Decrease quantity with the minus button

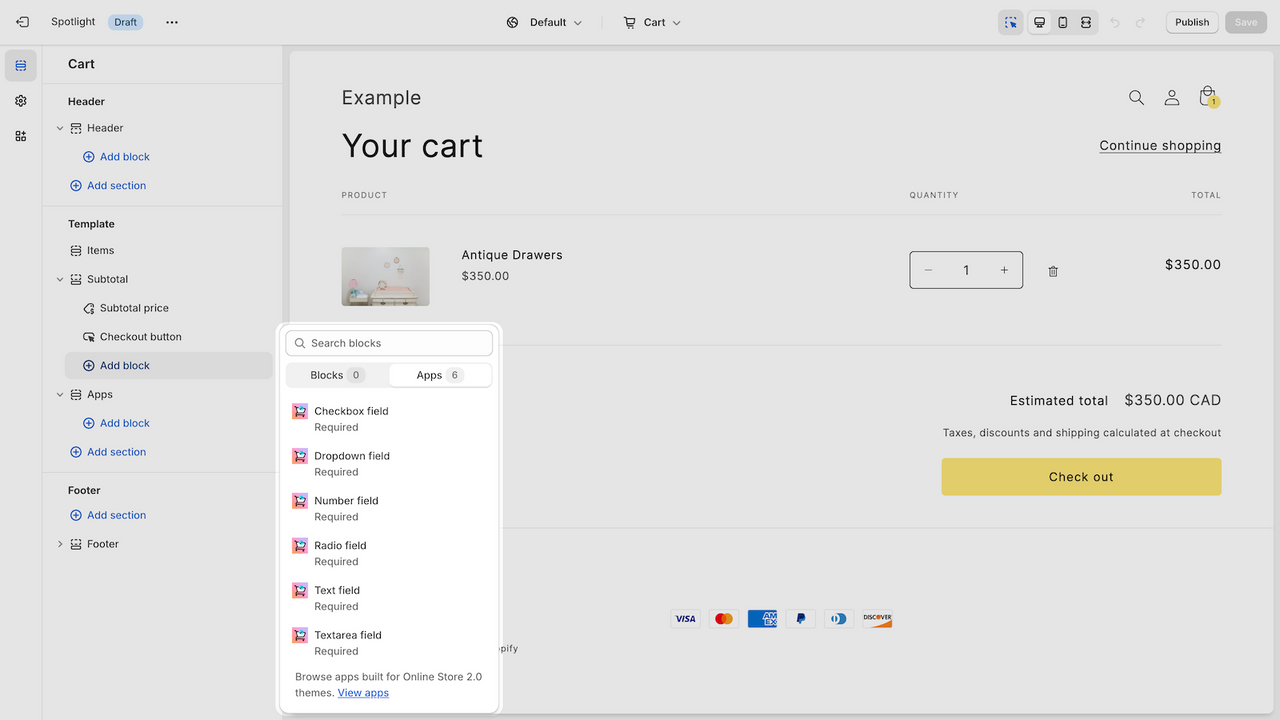tap(928, 270)
